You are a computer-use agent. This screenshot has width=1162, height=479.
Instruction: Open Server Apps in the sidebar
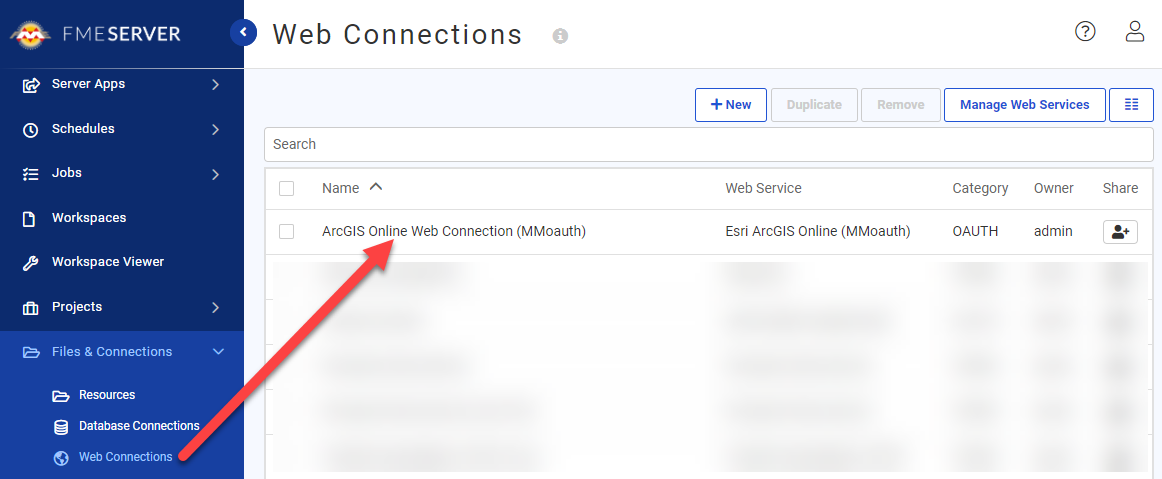click(88, 84)
